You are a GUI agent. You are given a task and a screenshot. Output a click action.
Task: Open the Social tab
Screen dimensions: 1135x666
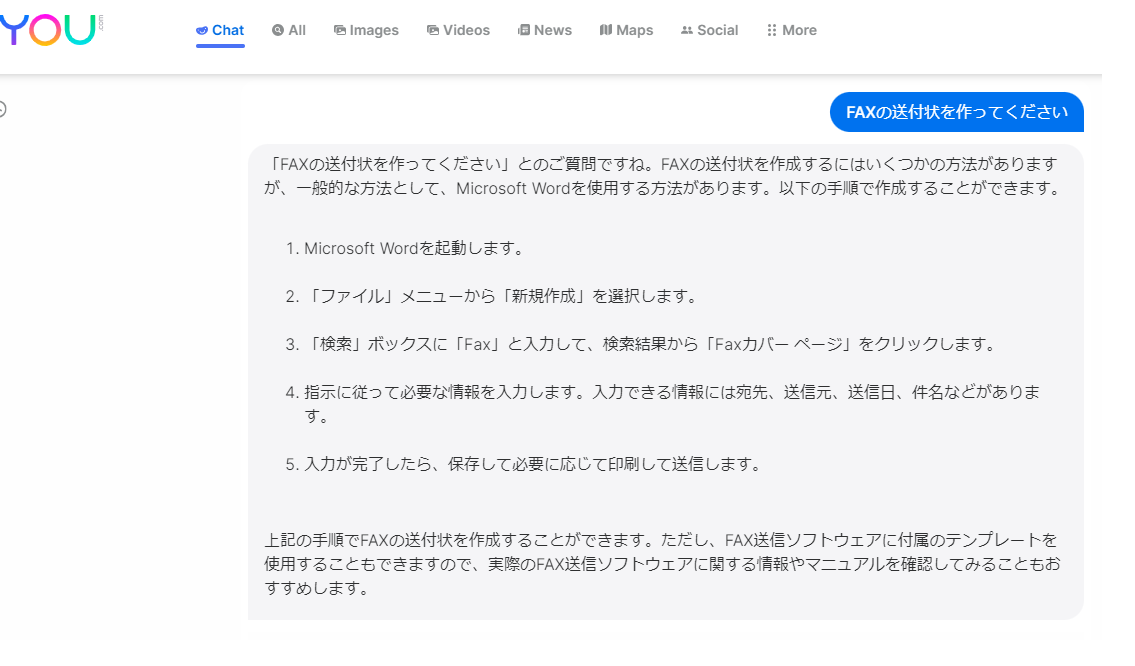point(709,30)
